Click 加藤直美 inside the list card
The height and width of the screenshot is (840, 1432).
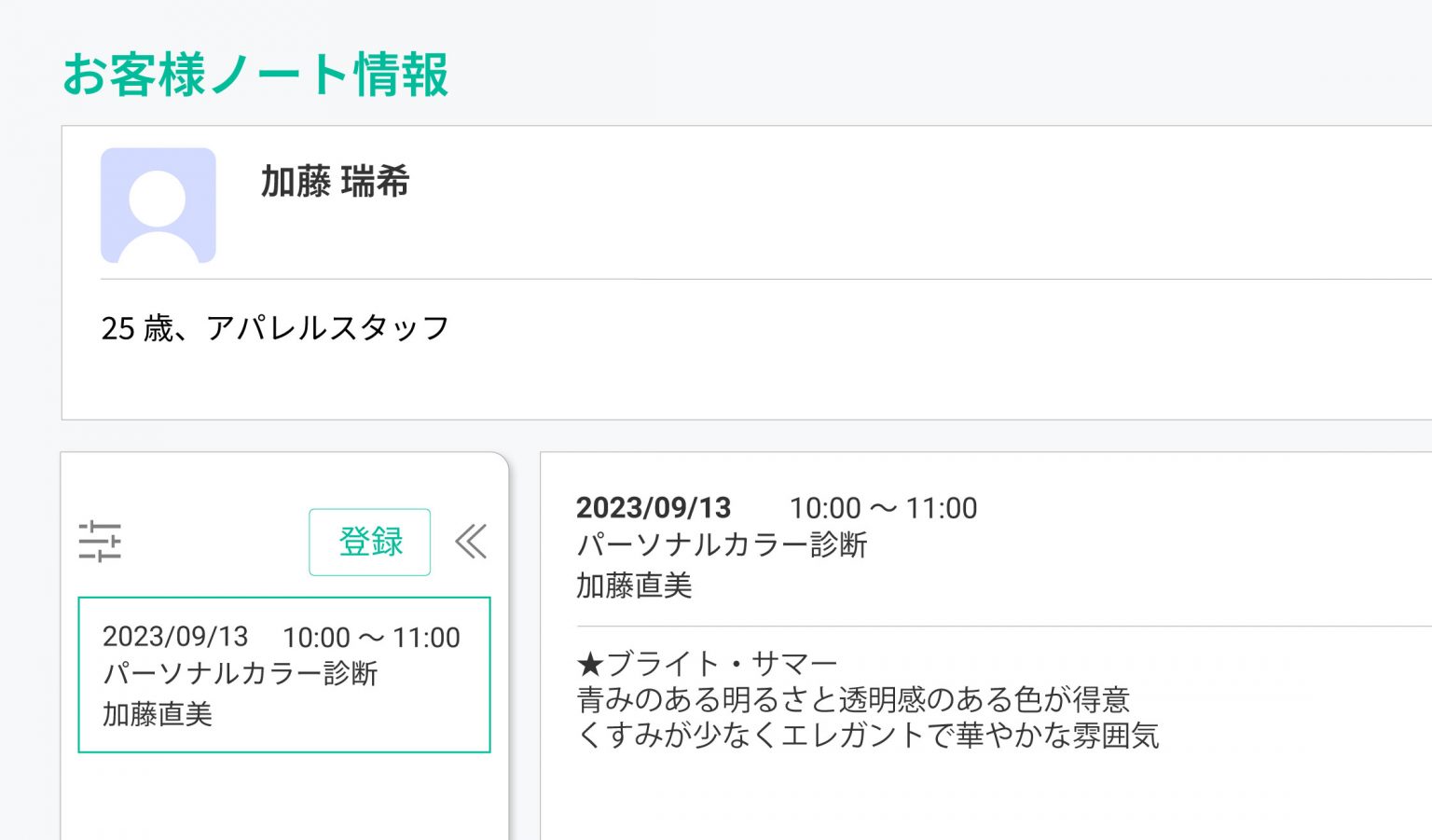158,714
